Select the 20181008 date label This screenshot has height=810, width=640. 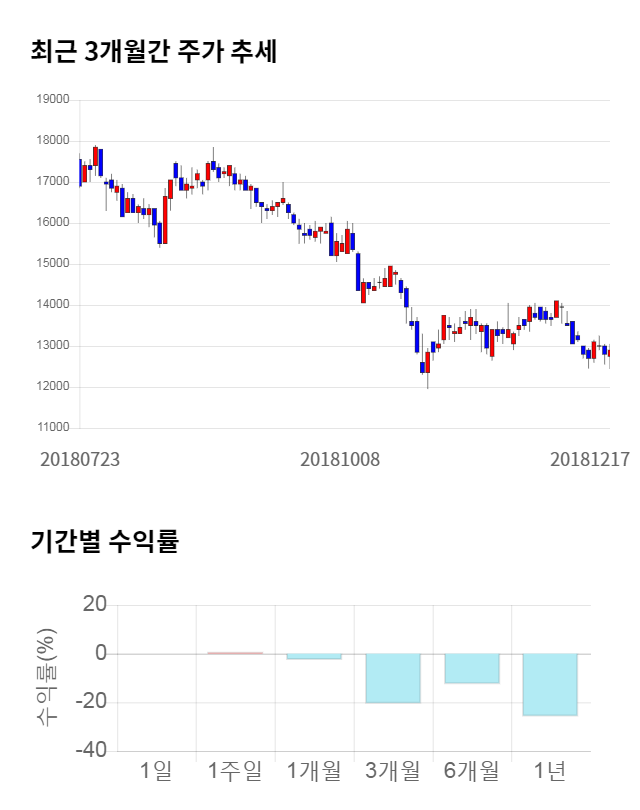[x=340, y=459]
